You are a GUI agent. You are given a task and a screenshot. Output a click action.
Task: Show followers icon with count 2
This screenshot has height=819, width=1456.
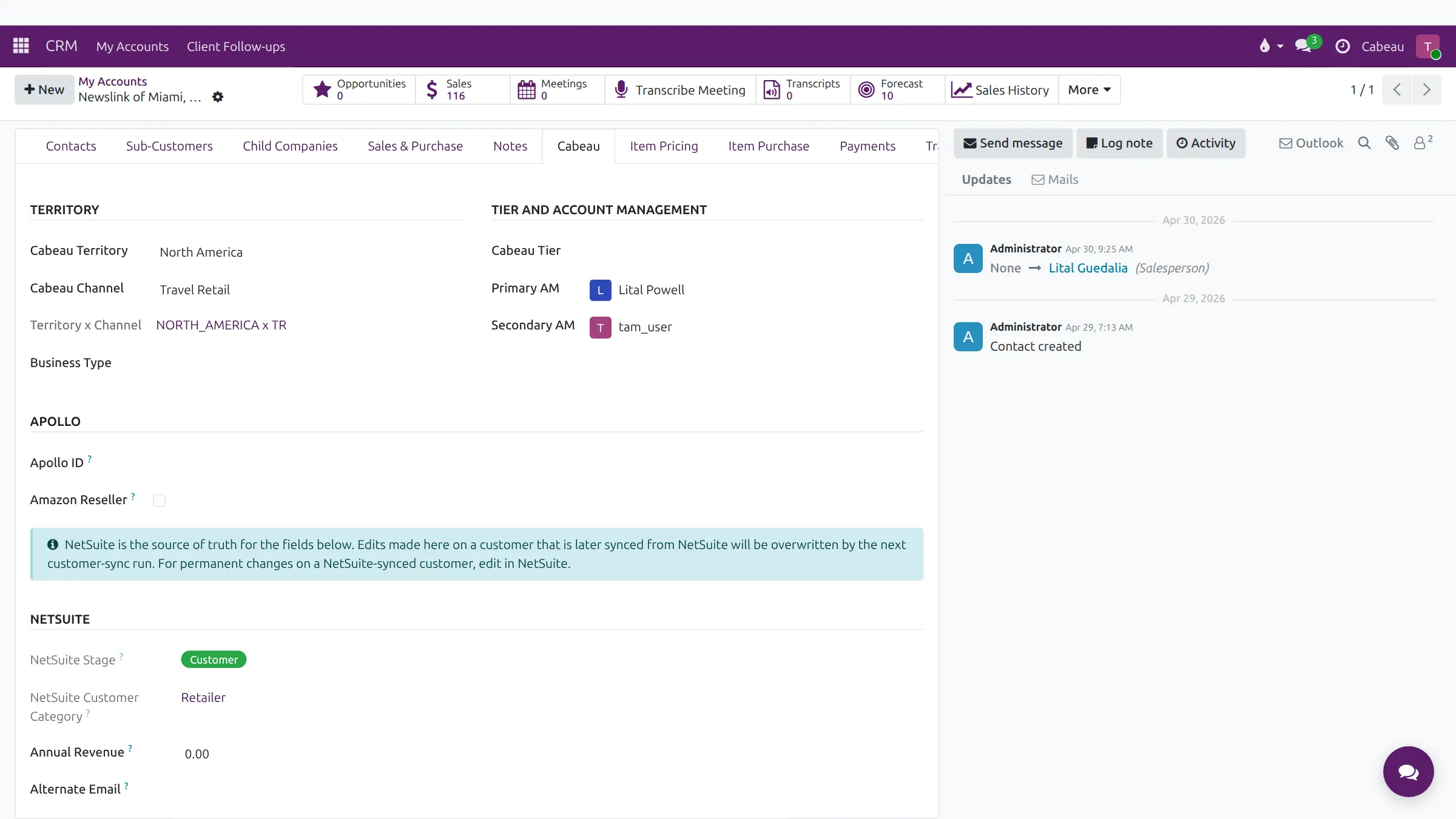tap(1423, 143)
